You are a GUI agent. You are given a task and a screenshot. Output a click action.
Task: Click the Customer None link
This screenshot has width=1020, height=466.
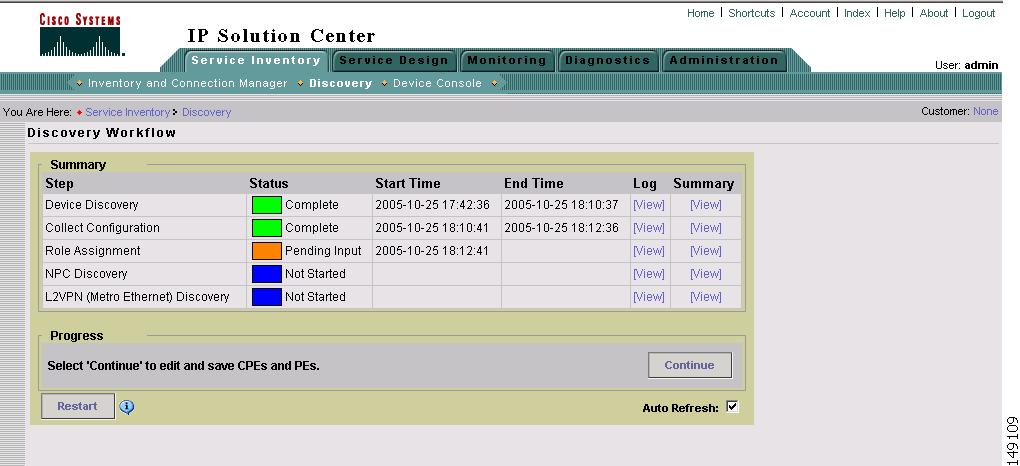(x=986, y=111)
